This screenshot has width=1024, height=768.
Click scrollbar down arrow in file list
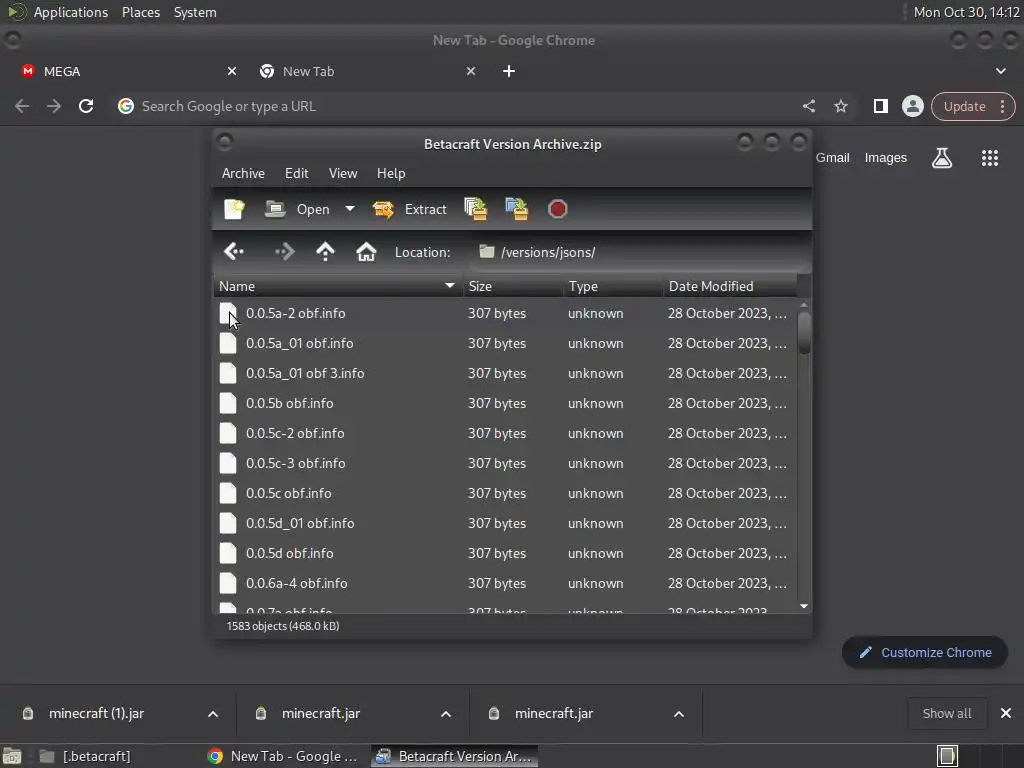pos(804,607)
